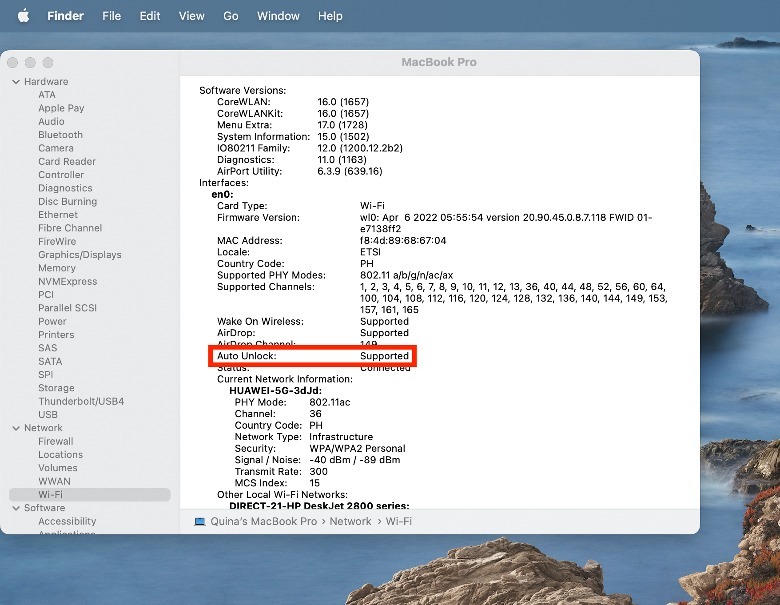Click Quina's MacBook Pro in the path bar
Screen dimensions: 780x605
pos(263,521)
